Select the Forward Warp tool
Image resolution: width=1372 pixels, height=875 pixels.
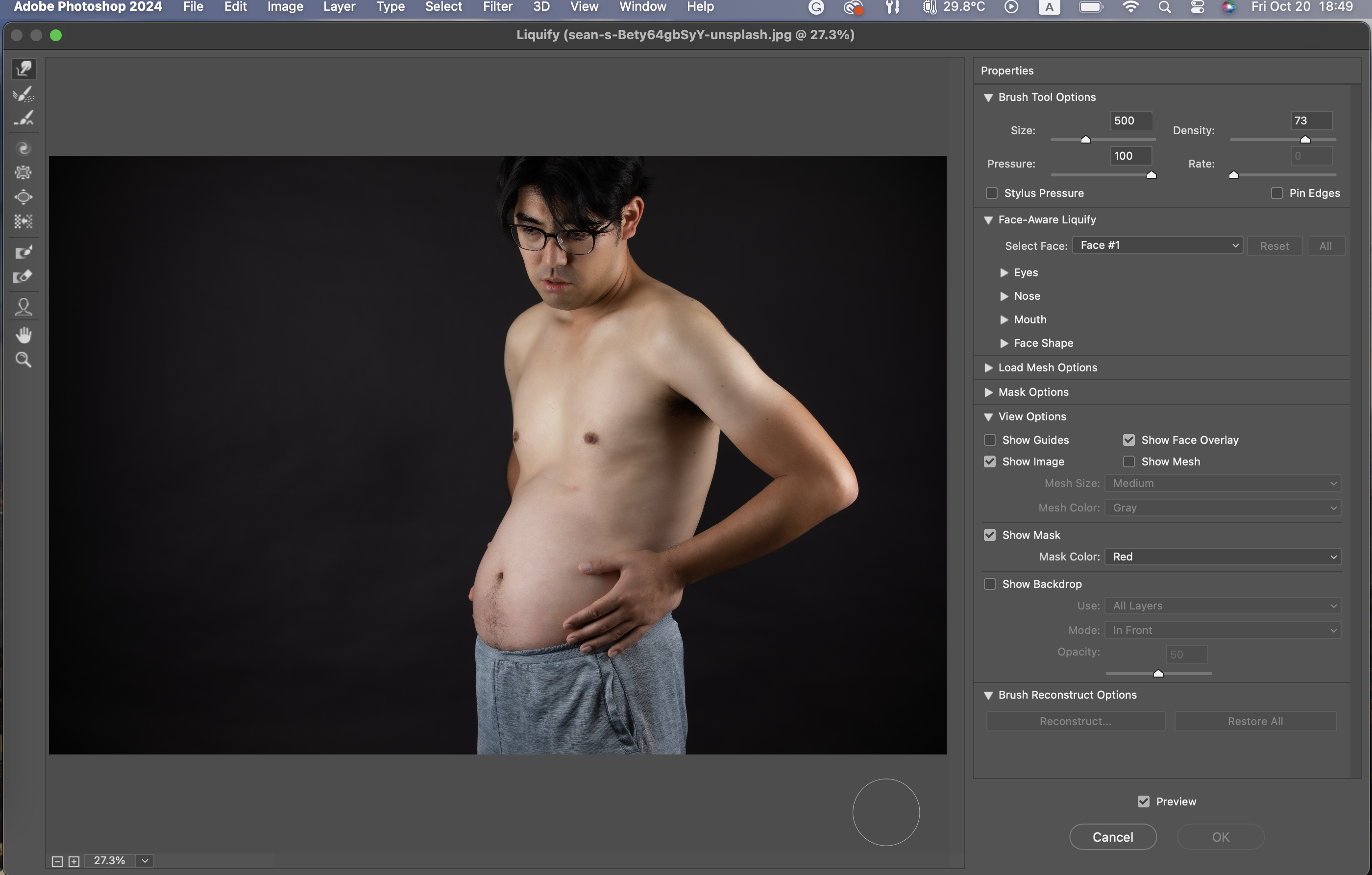tap(24, 69)
